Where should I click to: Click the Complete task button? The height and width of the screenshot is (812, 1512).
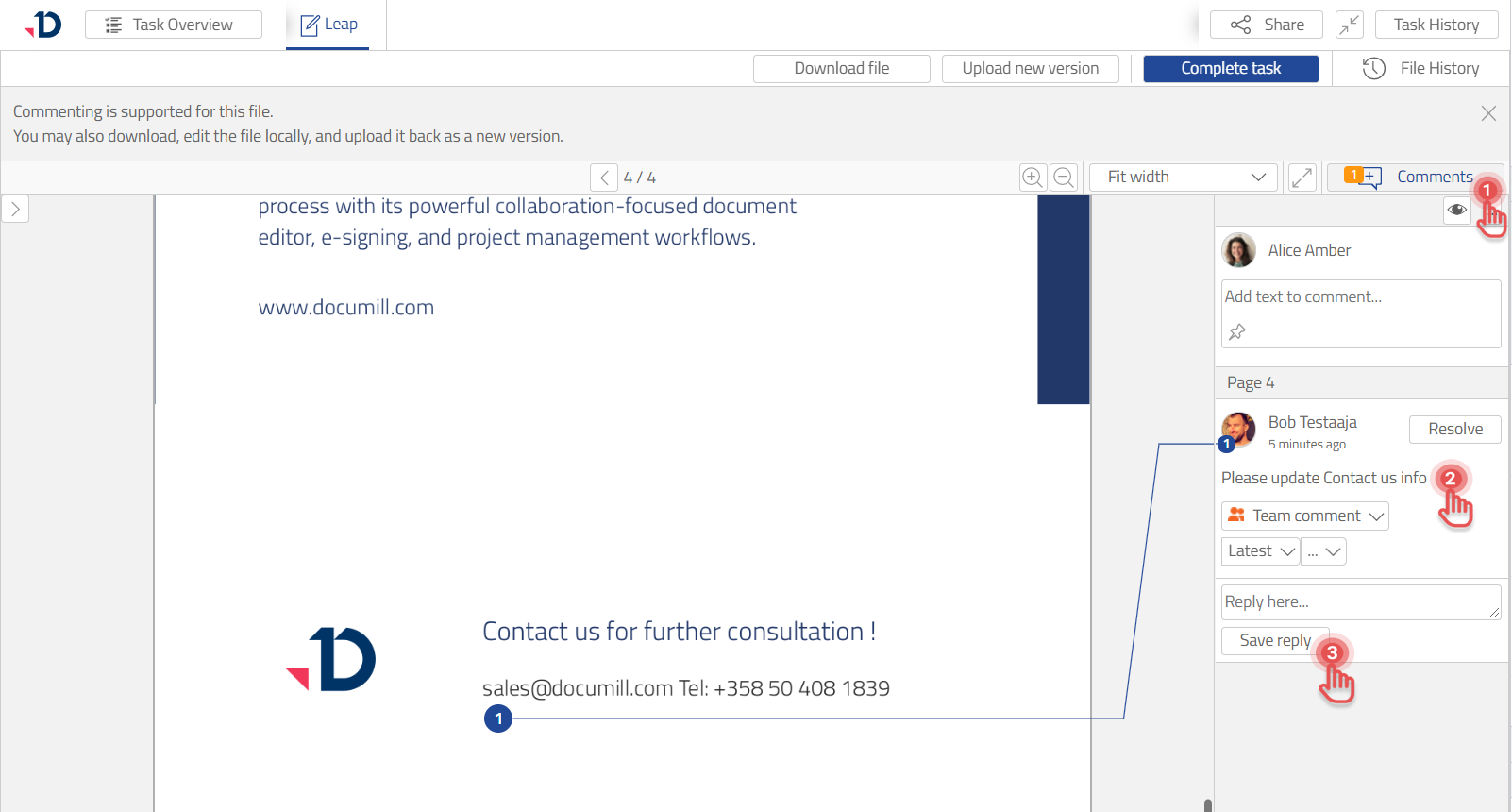click(1231, 68)
